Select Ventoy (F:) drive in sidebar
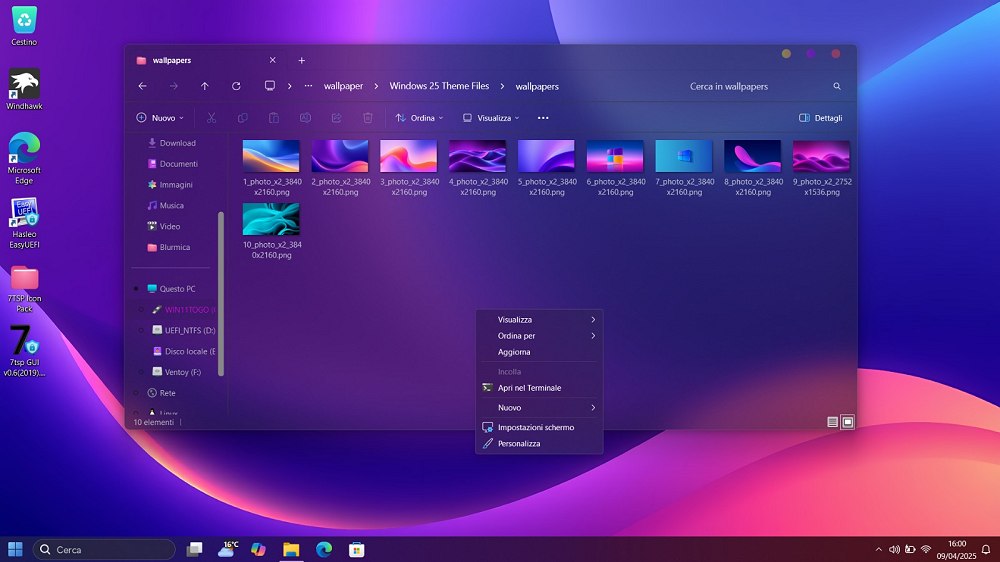Image resolution: width=1000 pixels, height=562 pixels. tap(177, 372)
